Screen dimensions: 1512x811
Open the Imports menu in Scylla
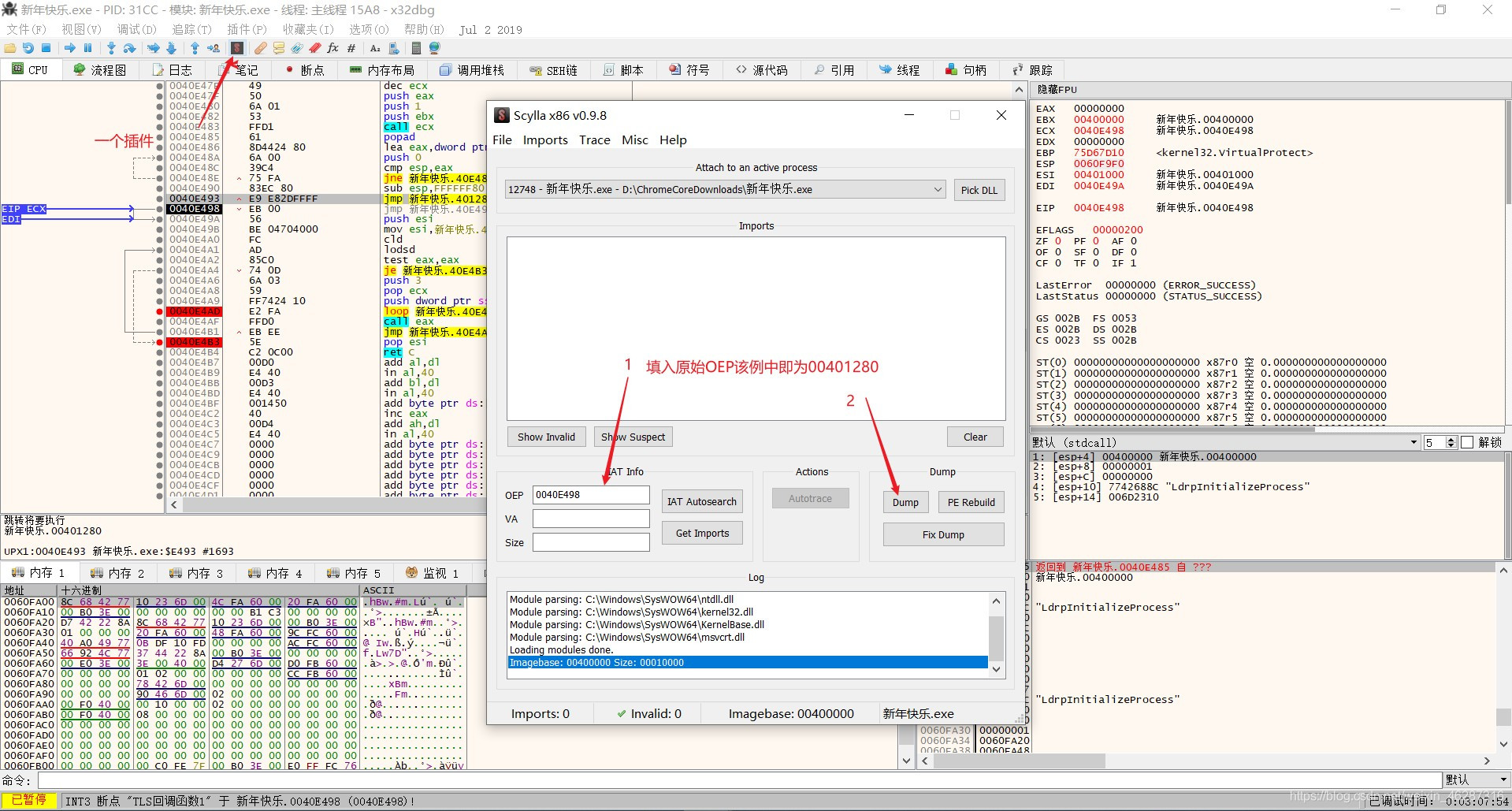tap(544, 140)
